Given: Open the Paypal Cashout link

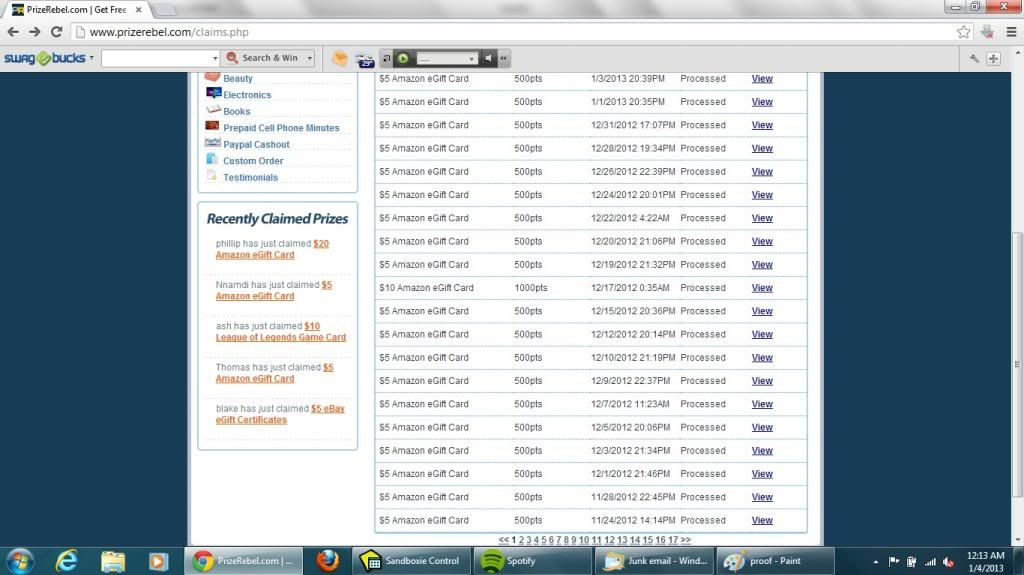Looking at the screenshot, I should (256, 144).
